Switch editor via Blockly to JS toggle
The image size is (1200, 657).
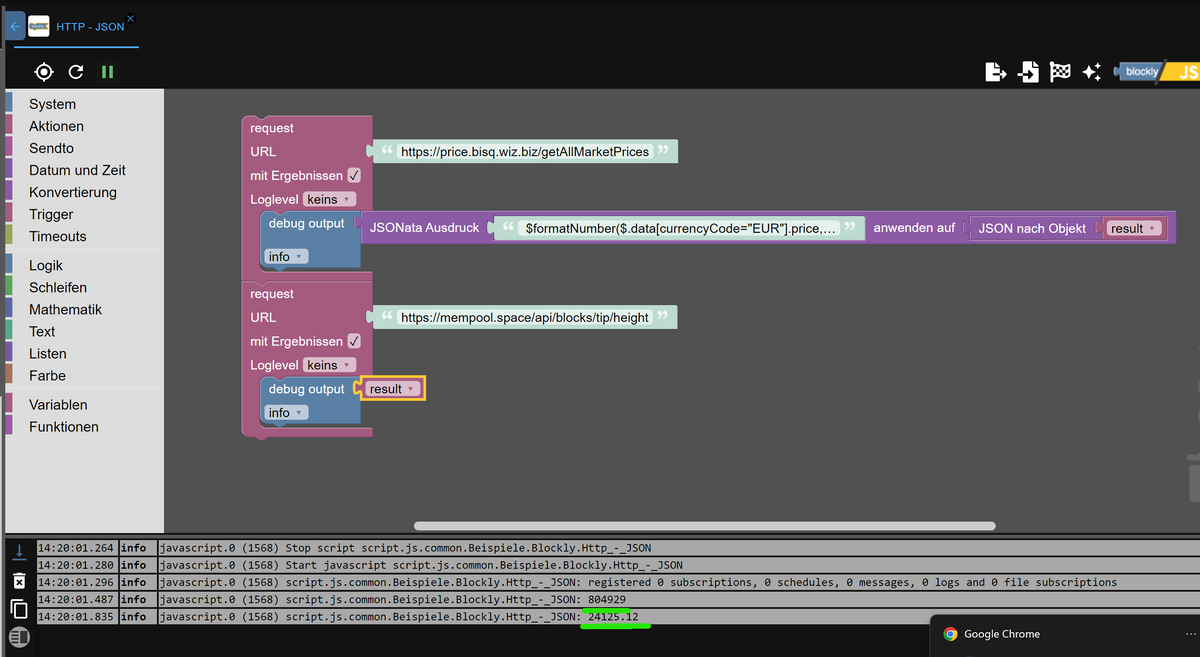pos(1157,72)
